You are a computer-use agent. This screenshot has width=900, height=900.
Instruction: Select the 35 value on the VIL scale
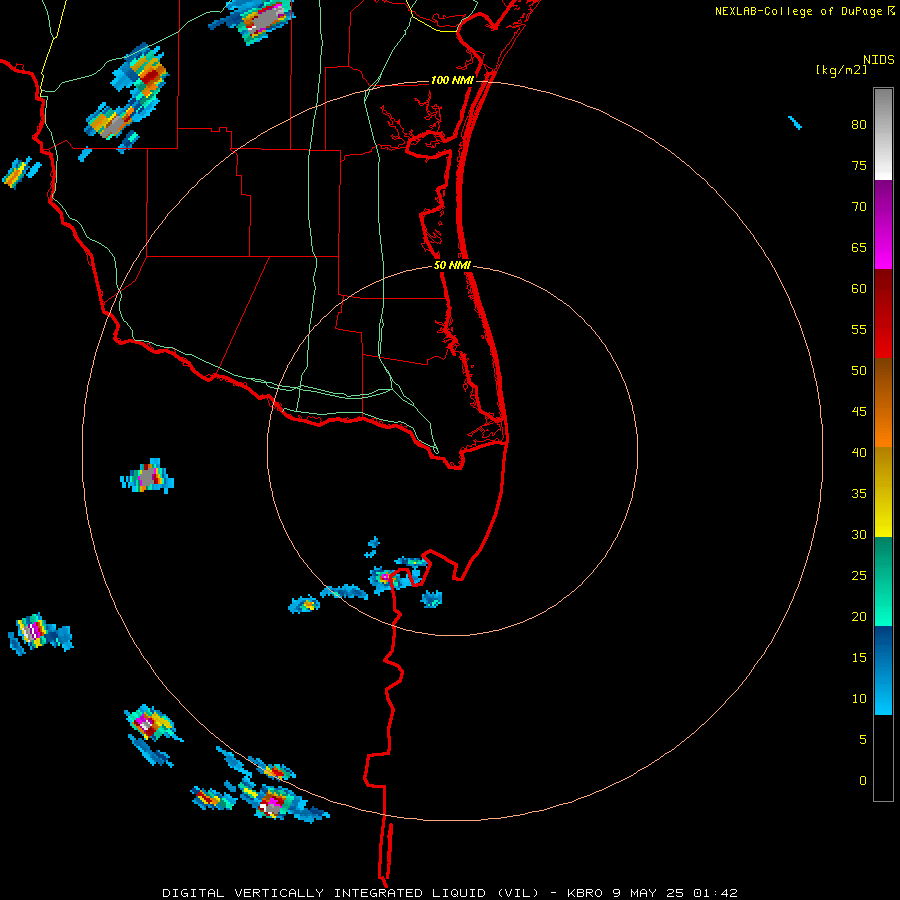click(x=859, y=494)
